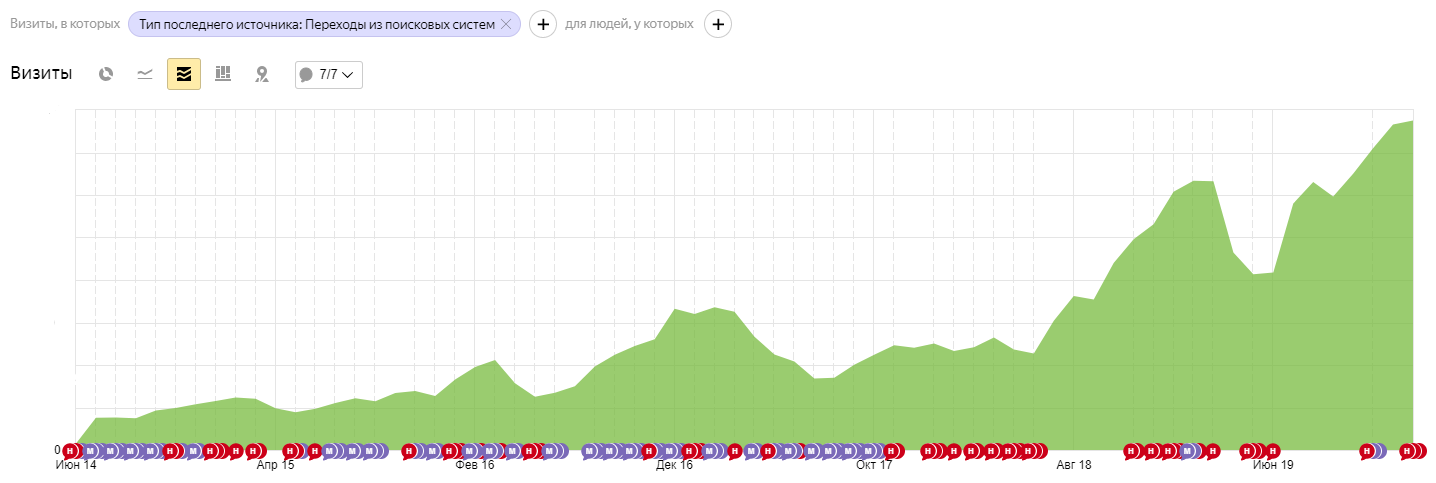Screen dimensions: 1436x483
Task: Remove the 'Переходы из поисковых систем' filter
Action: 506,24
